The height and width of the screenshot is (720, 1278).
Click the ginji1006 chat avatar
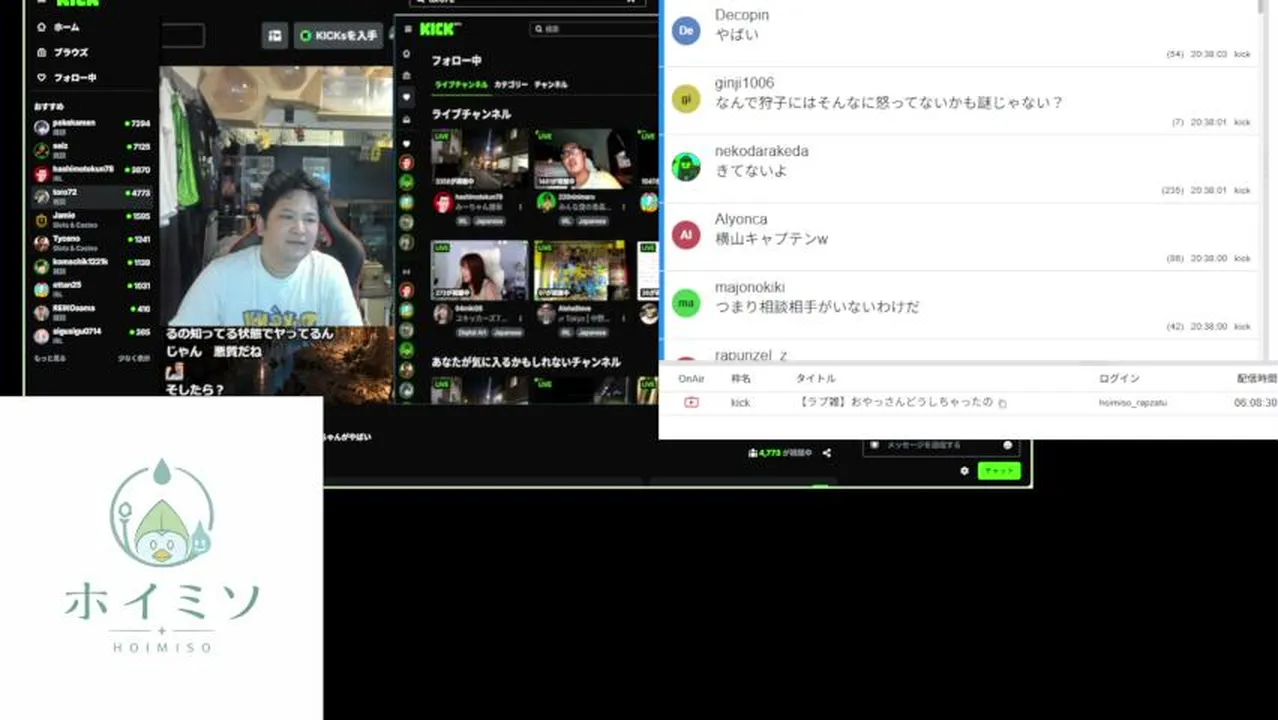(x=686, y=99)
